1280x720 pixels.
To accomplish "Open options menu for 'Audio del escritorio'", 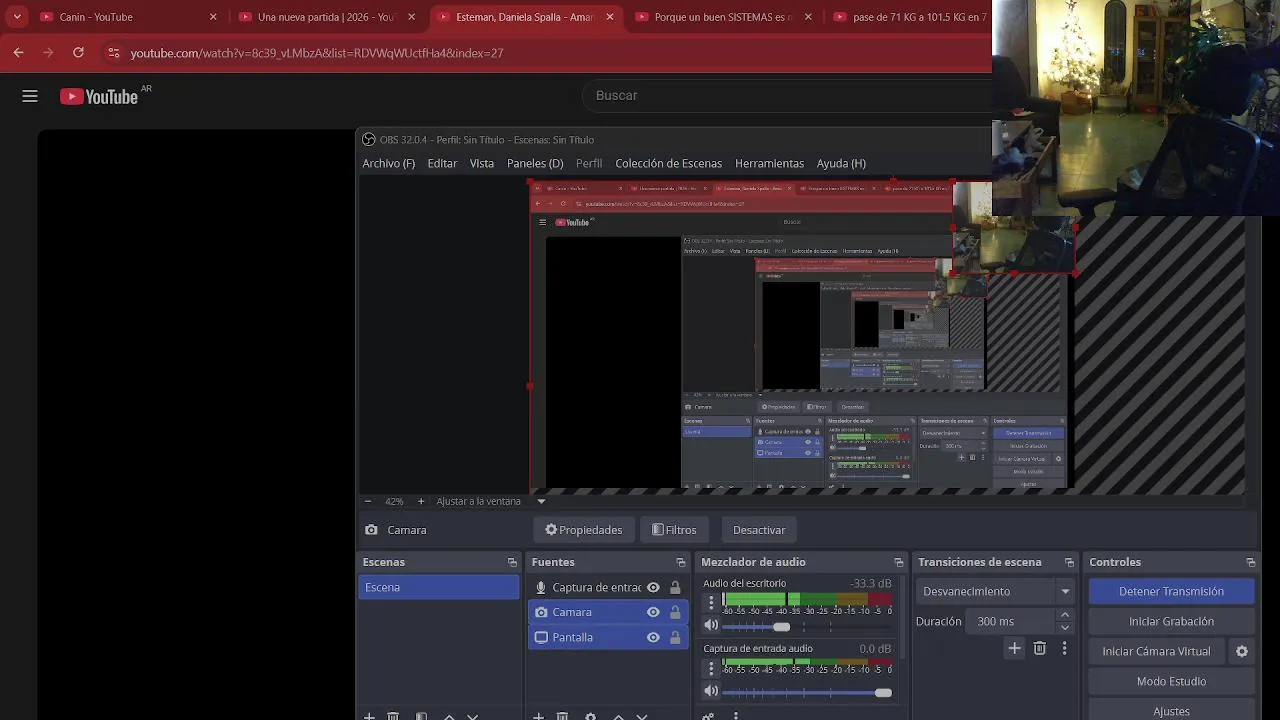I will coord(711,602).
